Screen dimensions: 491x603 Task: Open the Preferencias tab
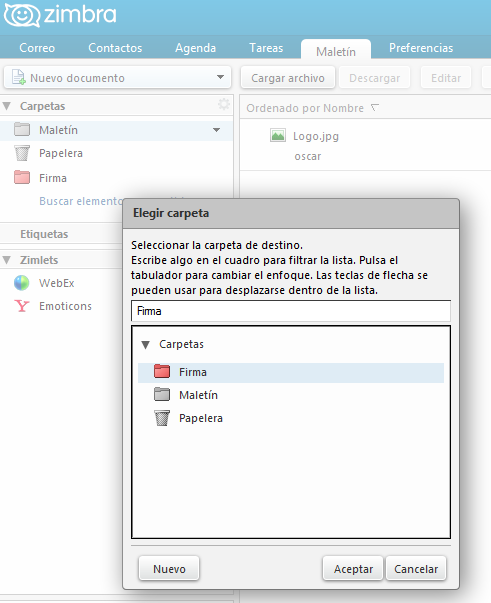[421, 48]
